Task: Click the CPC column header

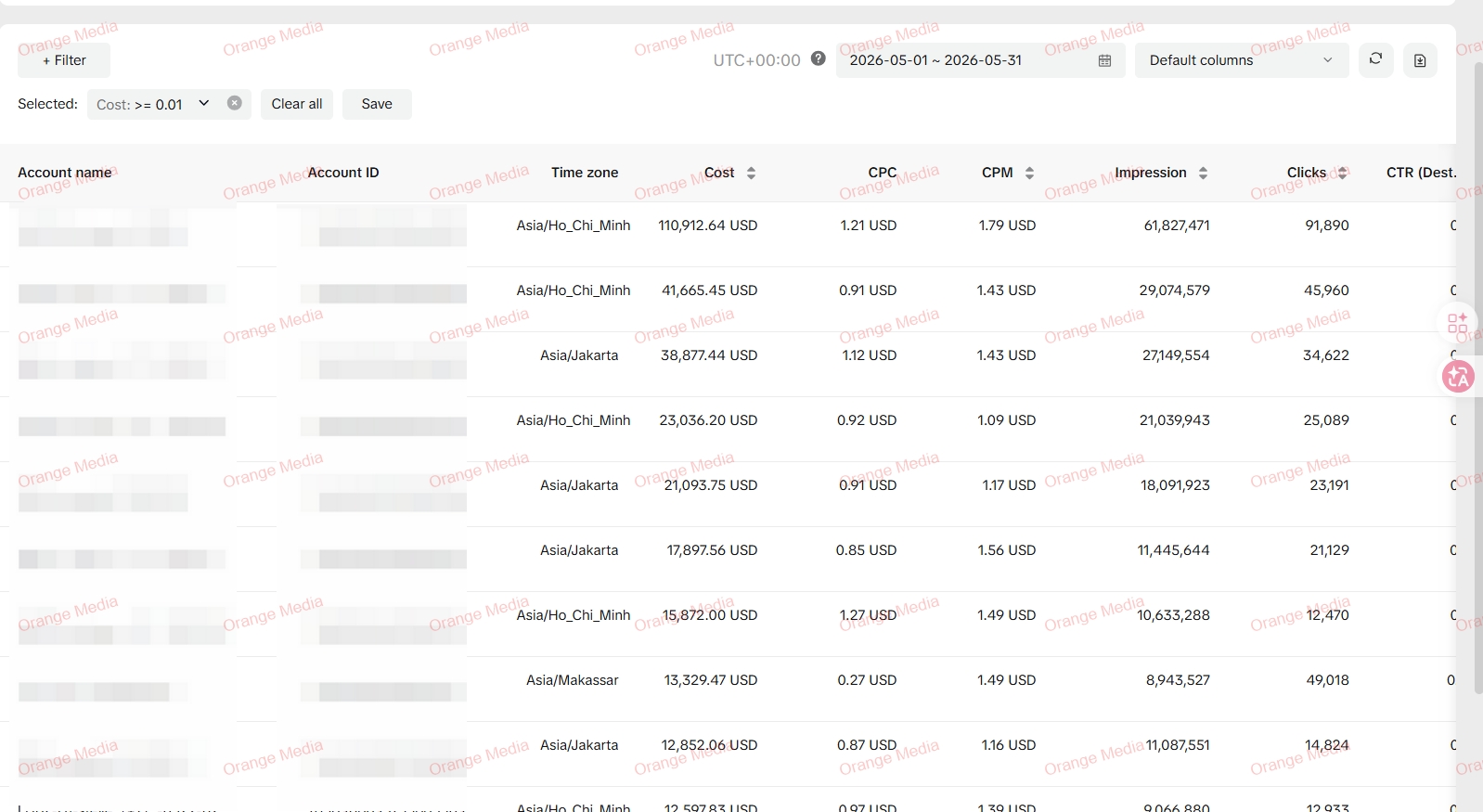Action: point(883,173)
